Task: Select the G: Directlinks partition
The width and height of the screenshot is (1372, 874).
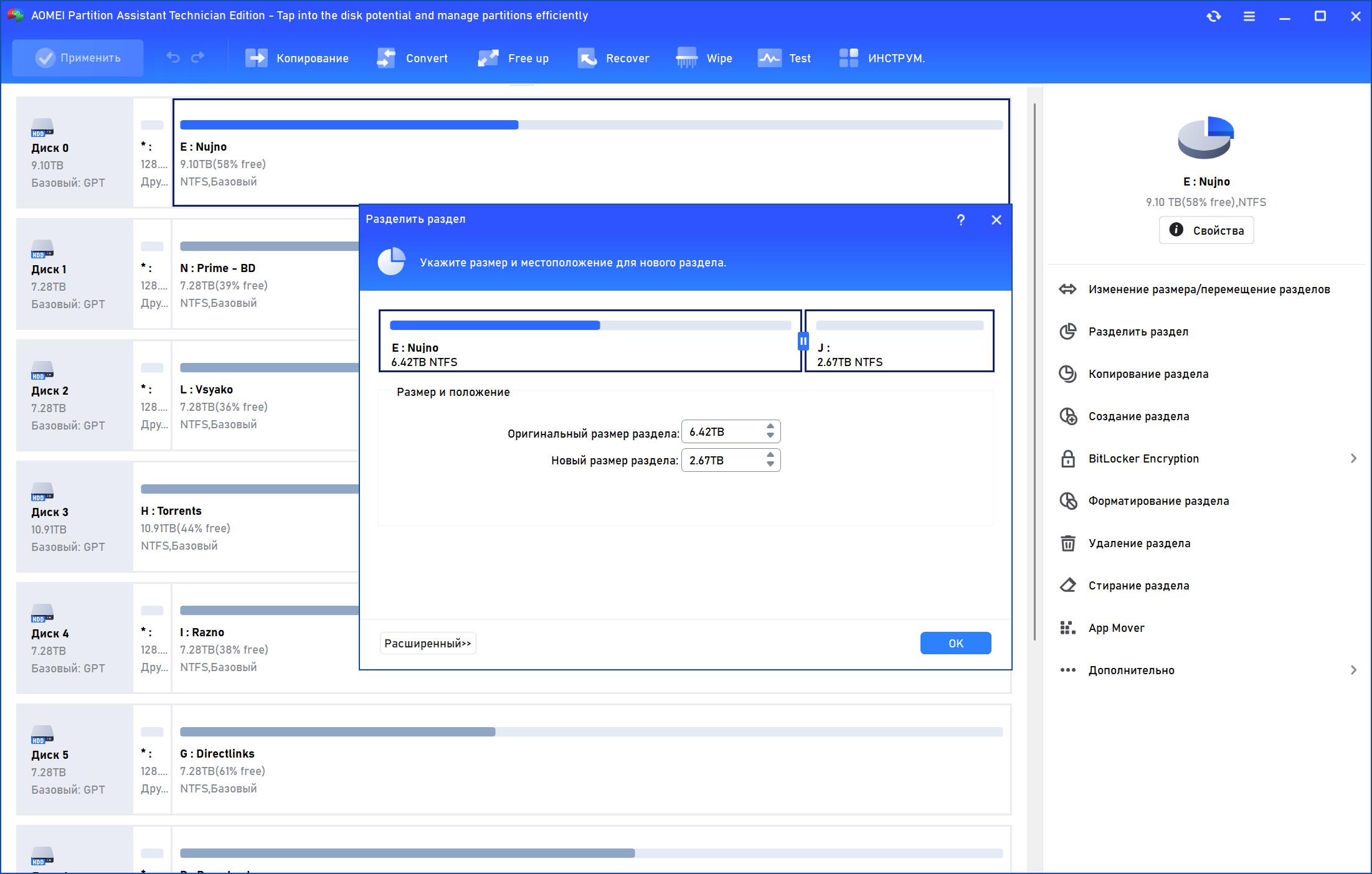Action: 591,759
